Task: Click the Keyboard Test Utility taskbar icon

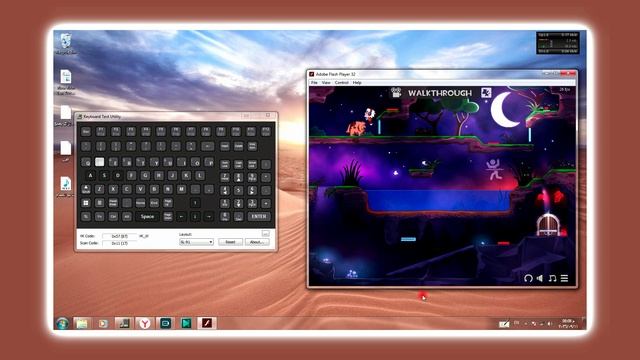Action: coord(124,323)
